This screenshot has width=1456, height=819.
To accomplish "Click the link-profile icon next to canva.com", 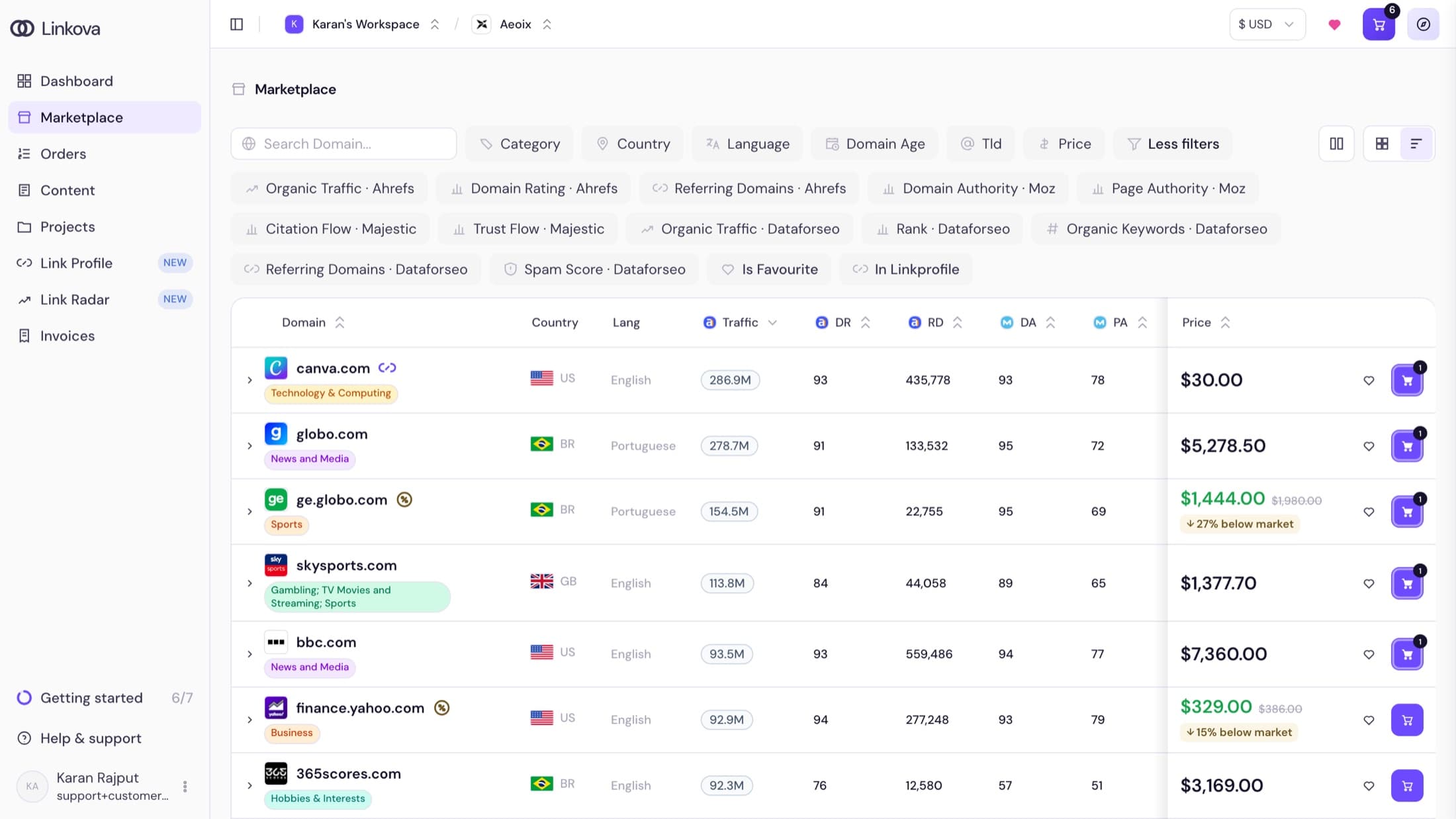I will pyautogui.click(x=387, y=368).
